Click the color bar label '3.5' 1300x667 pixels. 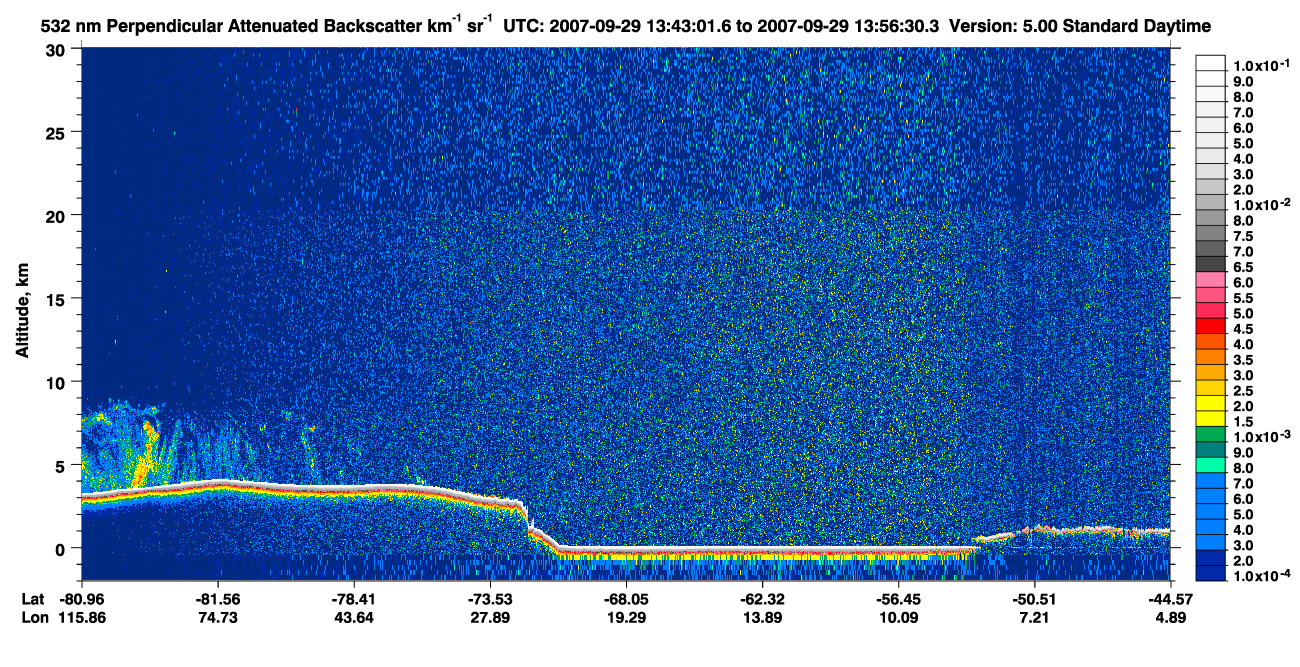[x=1243, y=359]
